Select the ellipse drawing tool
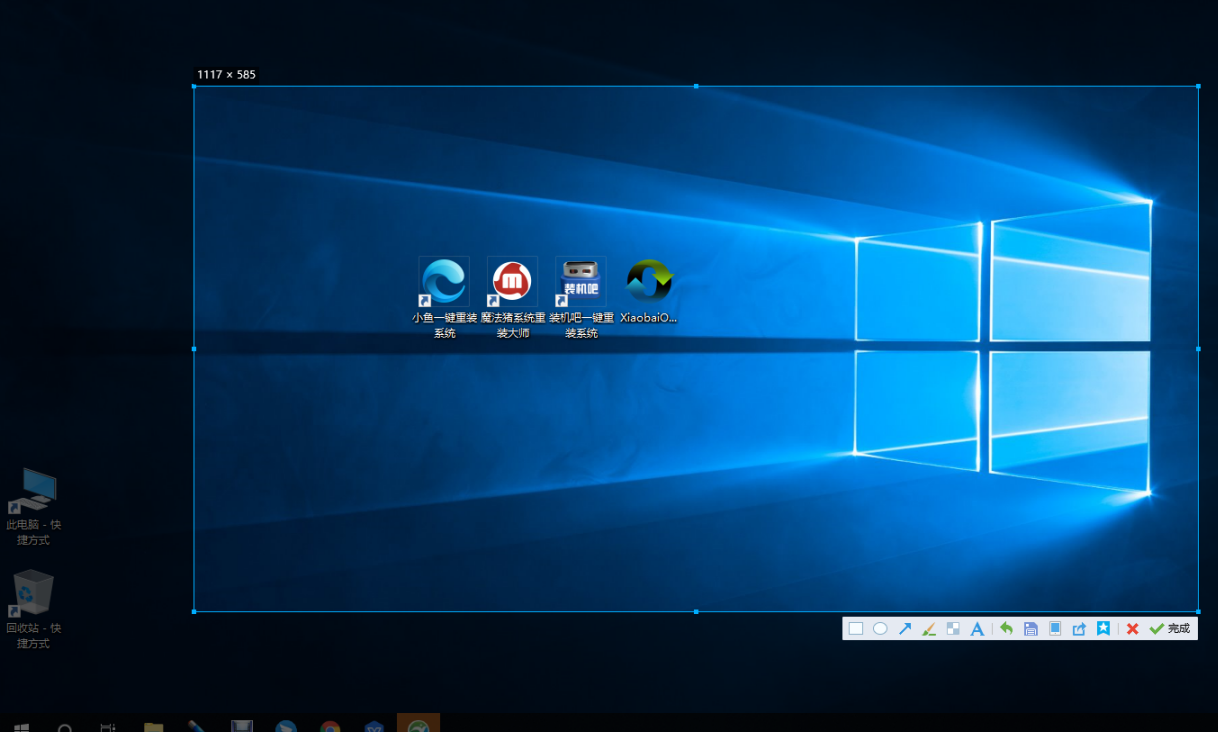 pos(880,629)
